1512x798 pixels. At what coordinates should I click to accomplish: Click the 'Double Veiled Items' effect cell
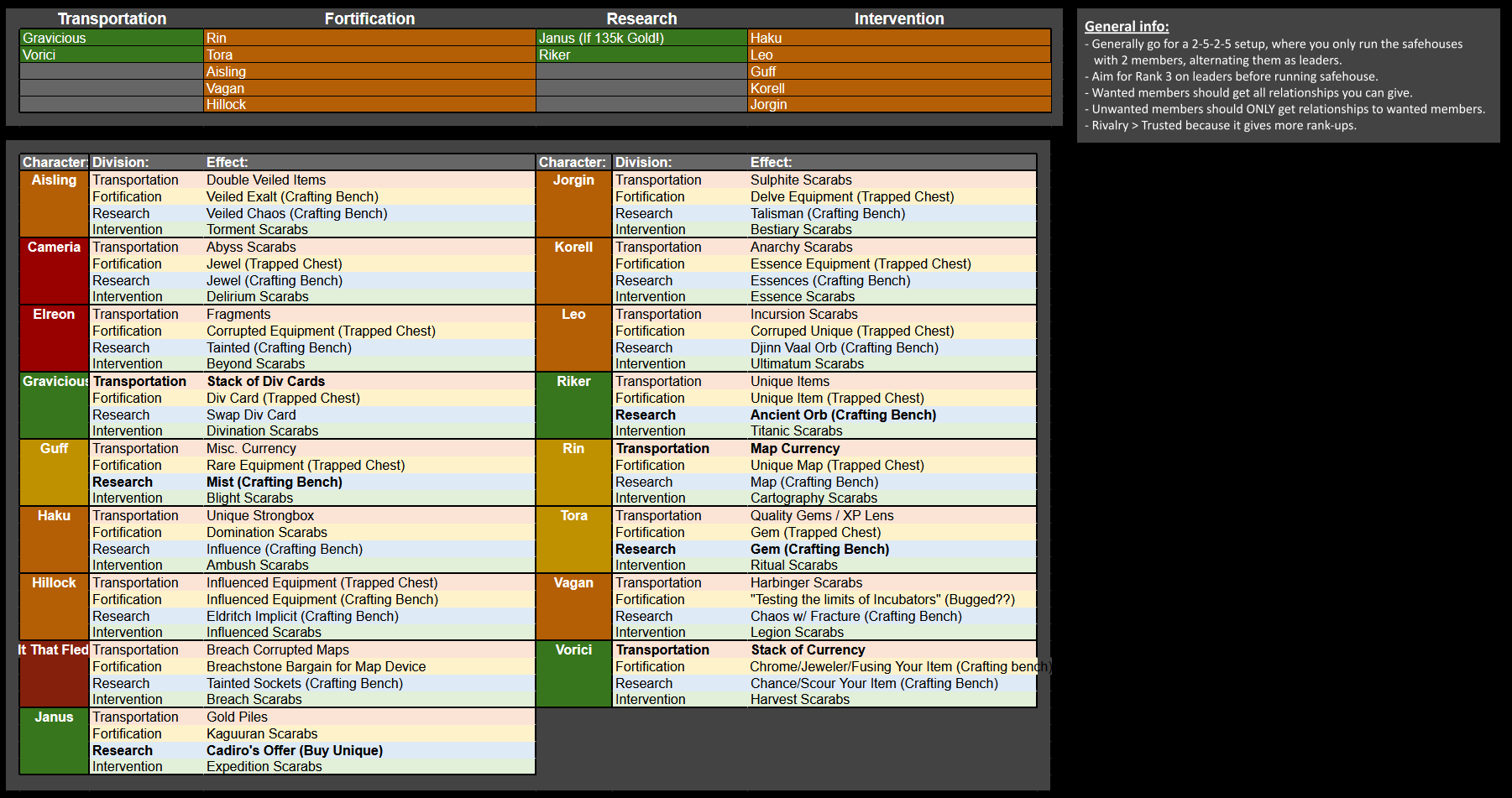coord(369,180)
